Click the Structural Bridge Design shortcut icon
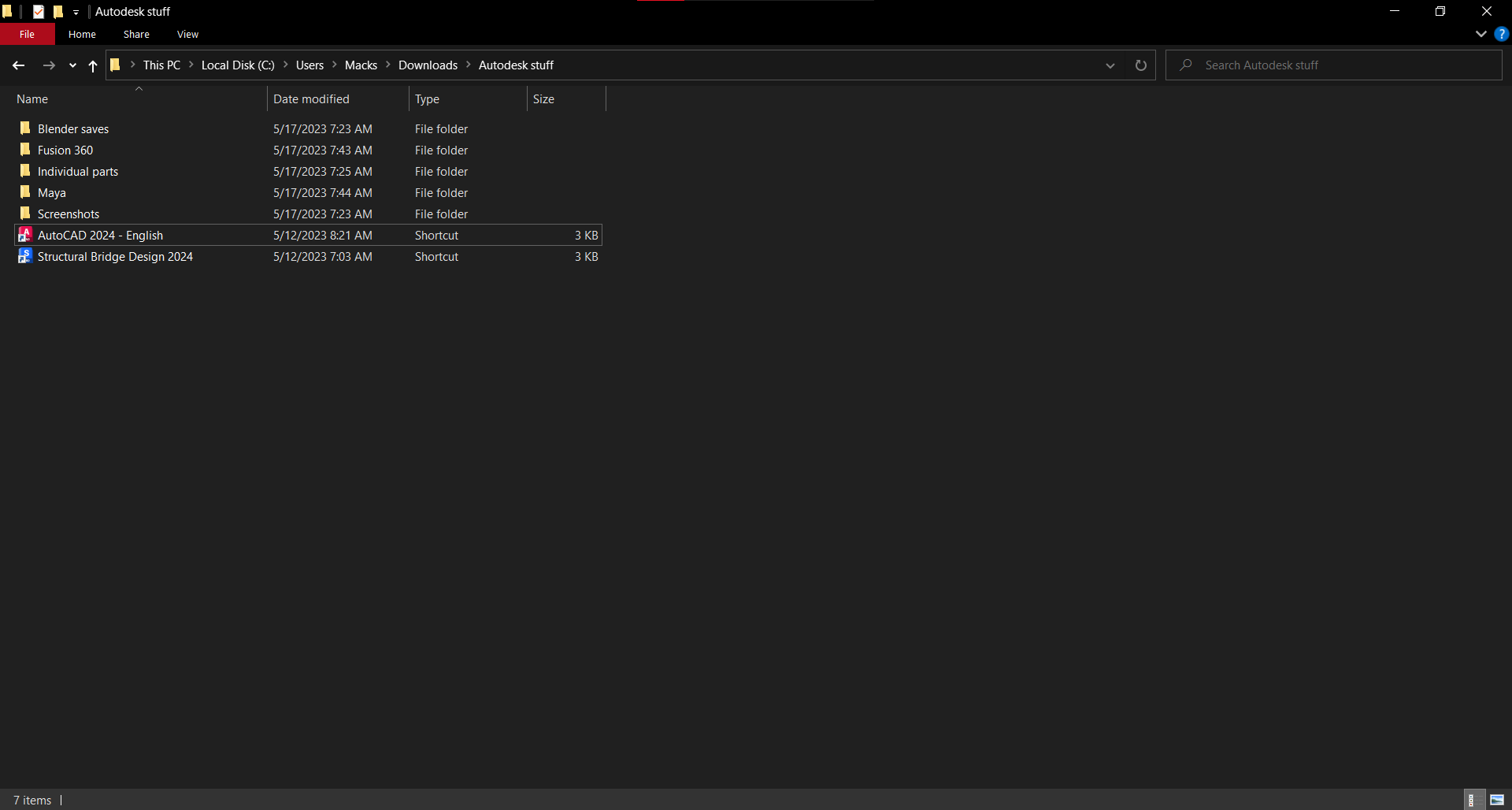The image size is (1512, 810). (25, 256)
